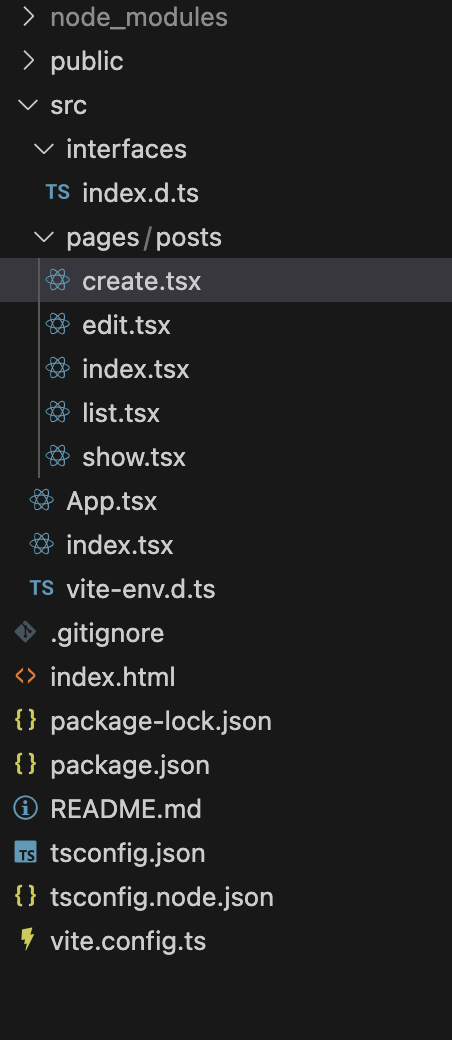
Task: Click the React icon next to App.tsx
Action: (x=42, y=500)
